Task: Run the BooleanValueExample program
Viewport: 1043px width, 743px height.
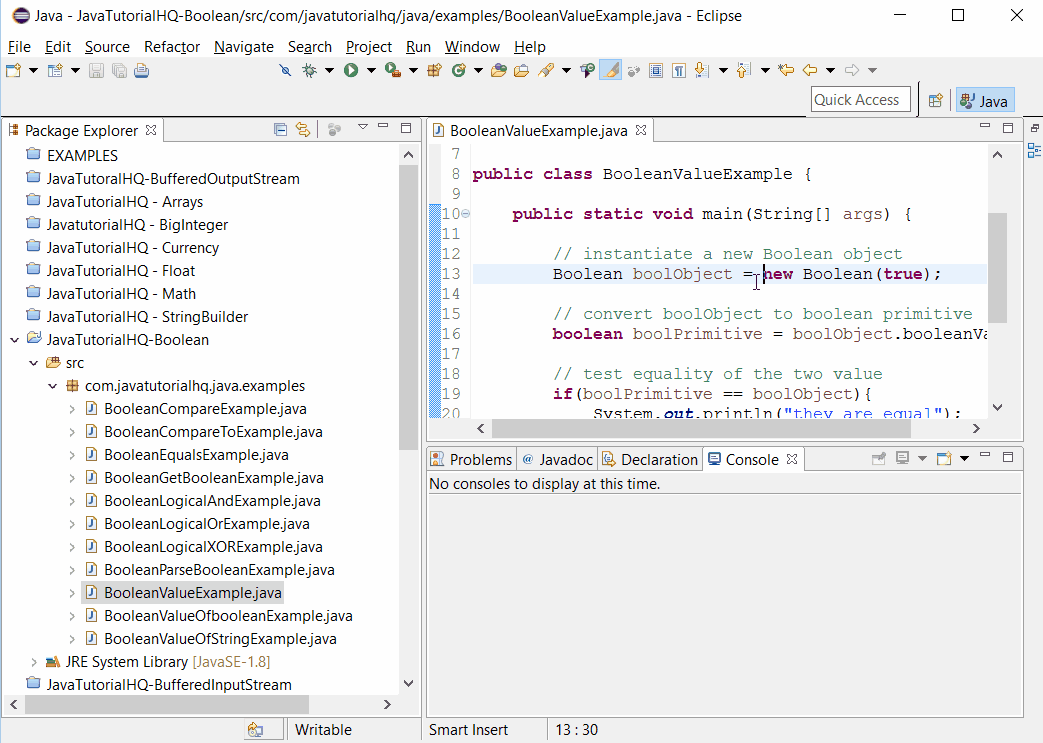Action: click(x=350, y=70)
